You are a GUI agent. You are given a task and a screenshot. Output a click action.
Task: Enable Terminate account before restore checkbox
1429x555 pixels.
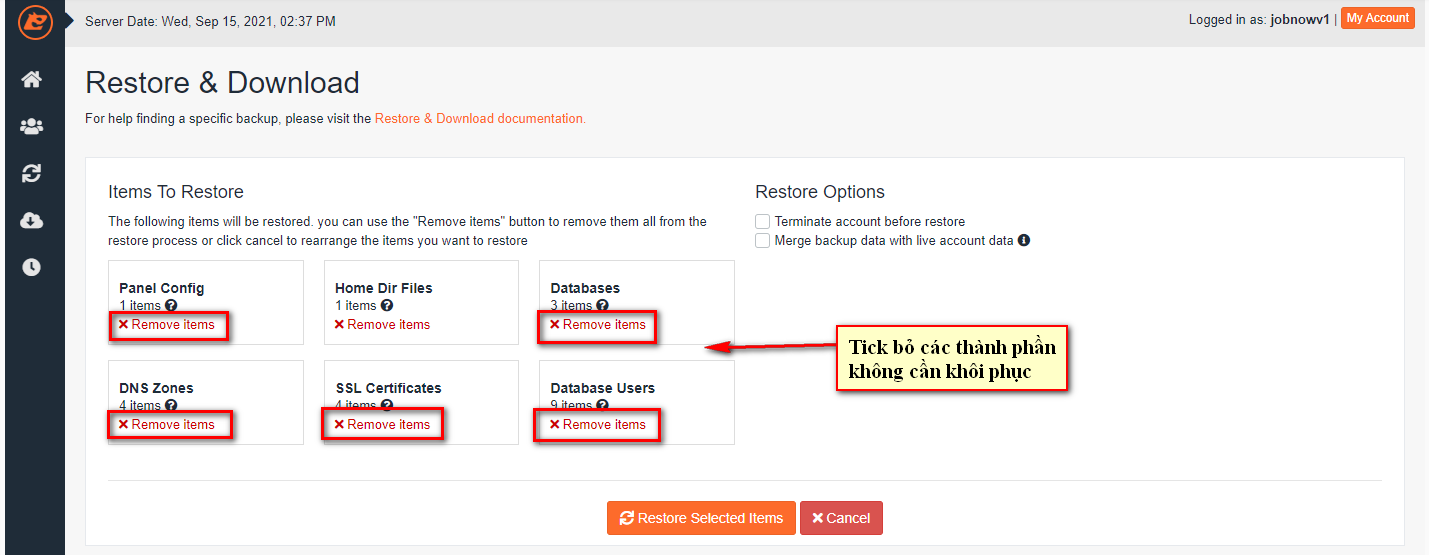click(763, 221)
